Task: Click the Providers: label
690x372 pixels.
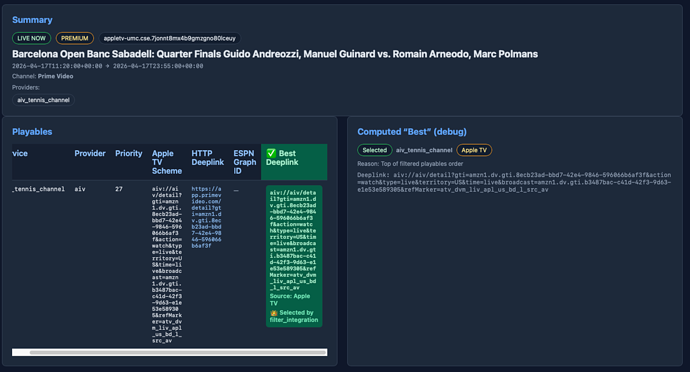Action: click(26, 87)
